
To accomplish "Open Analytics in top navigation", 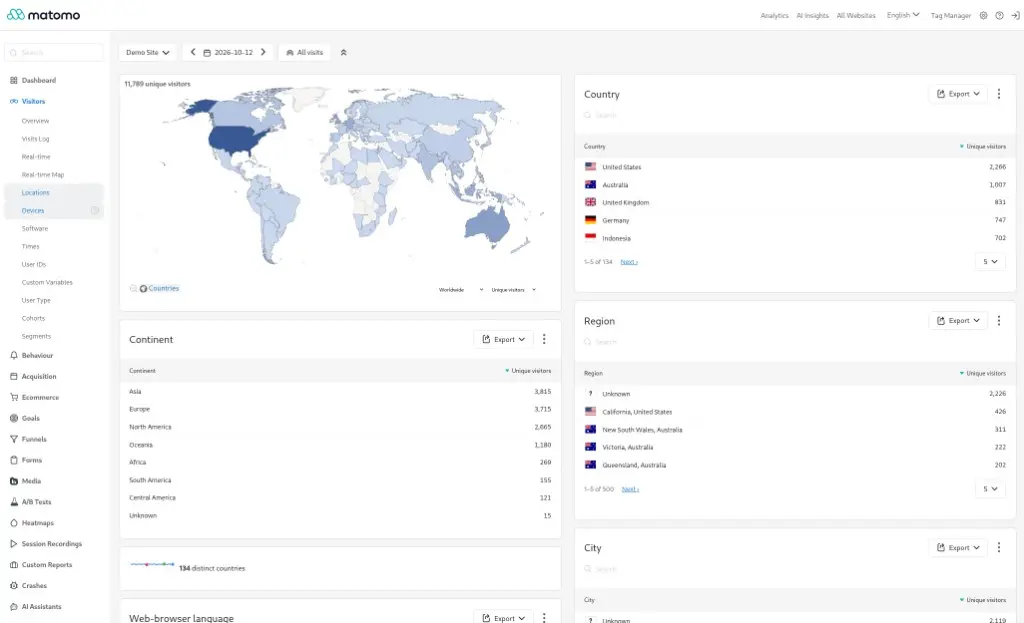I will (774, 15).
